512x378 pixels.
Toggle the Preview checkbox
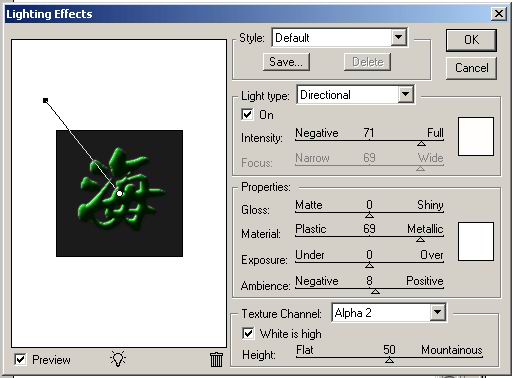click(x=20, y=360)
